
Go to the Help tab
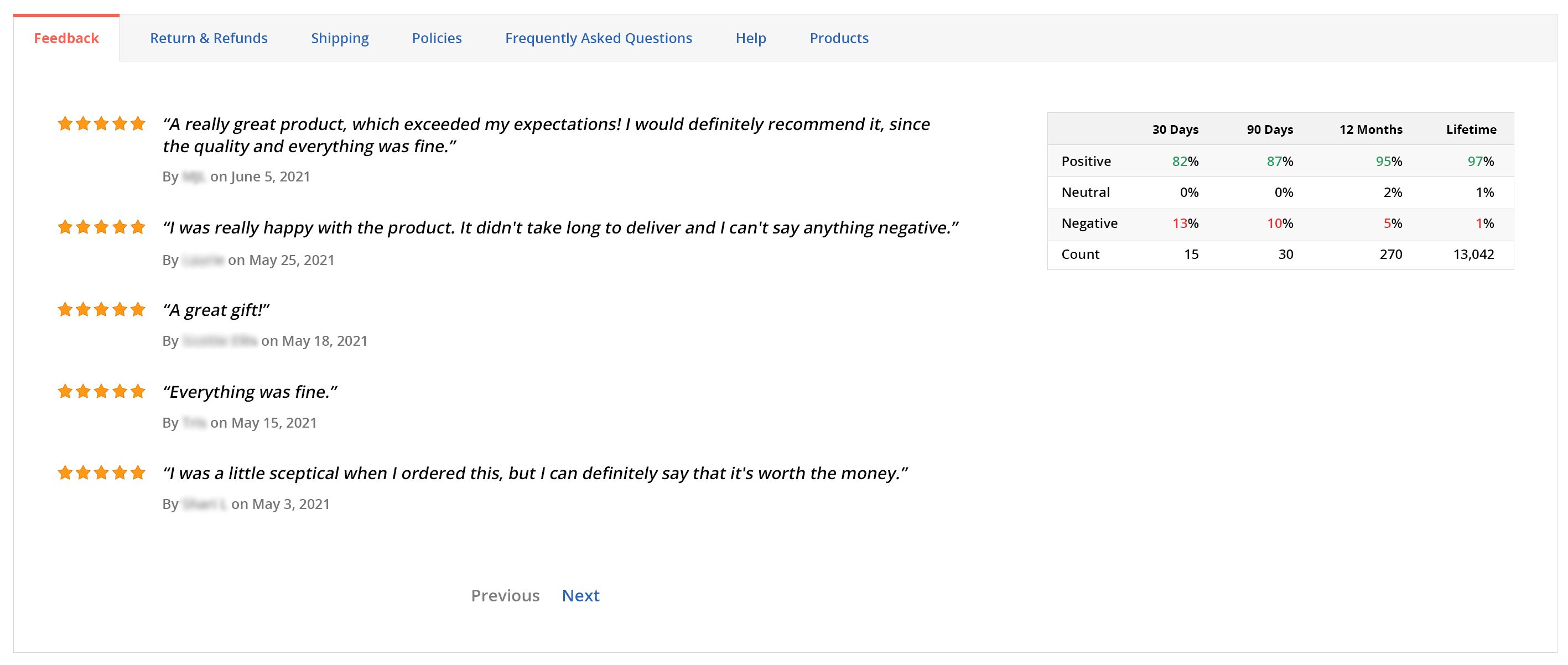(750, 38)
